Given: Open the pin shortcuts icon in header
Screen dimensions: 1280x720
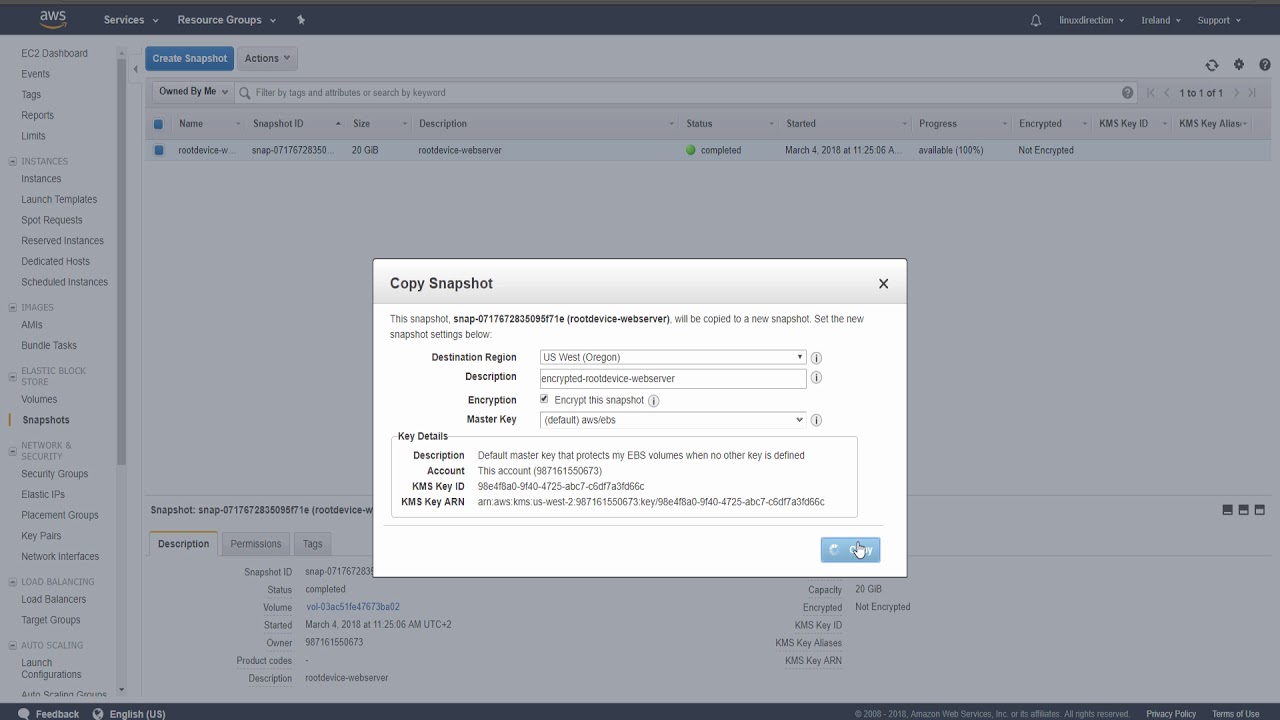Looking at the screenshot, I should coord(301,20).
